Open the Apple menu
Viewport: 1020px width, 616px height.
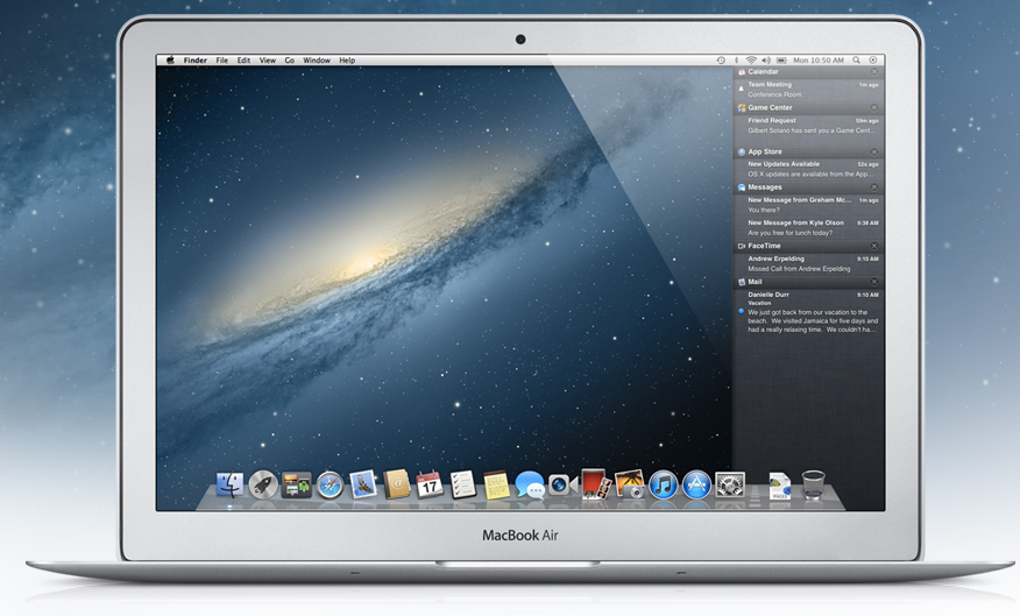pos(170,60)
